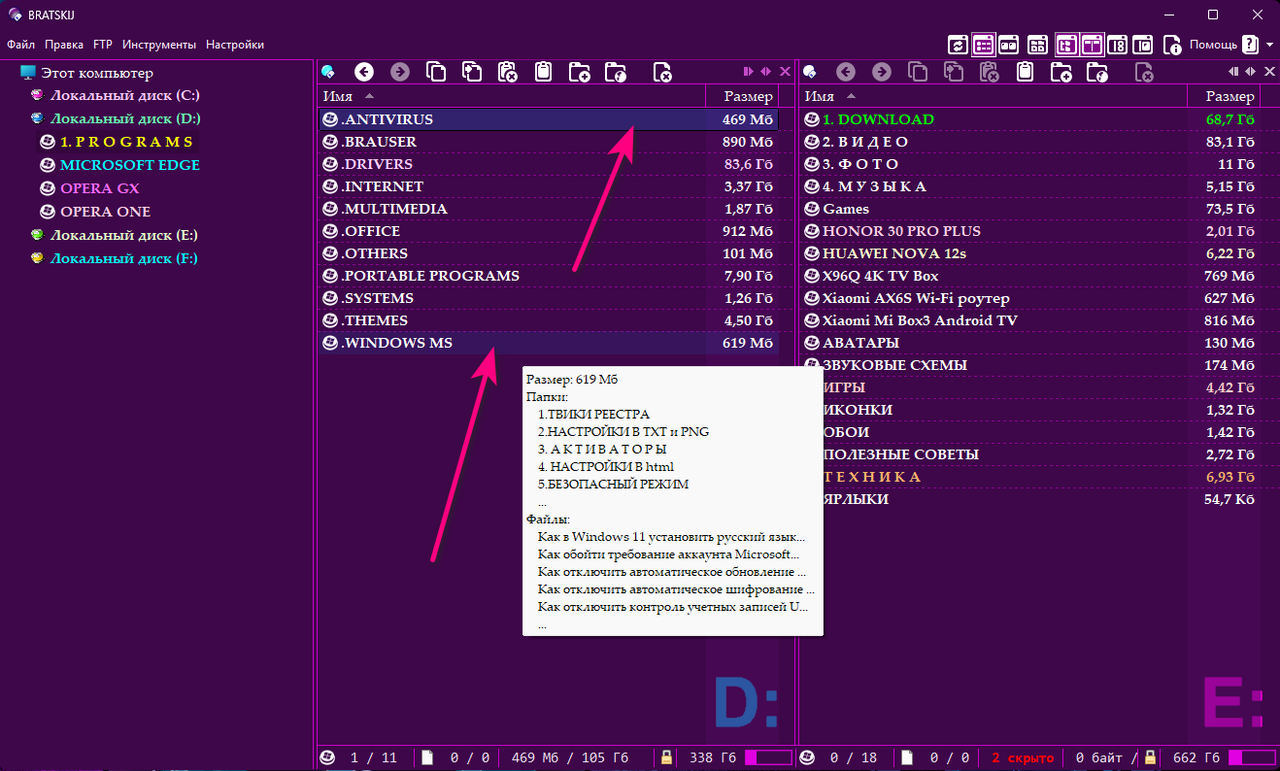Click the cut clipboard icon in the left pane
Viewport: 1280px width, 771px height.
pos(508,71)
